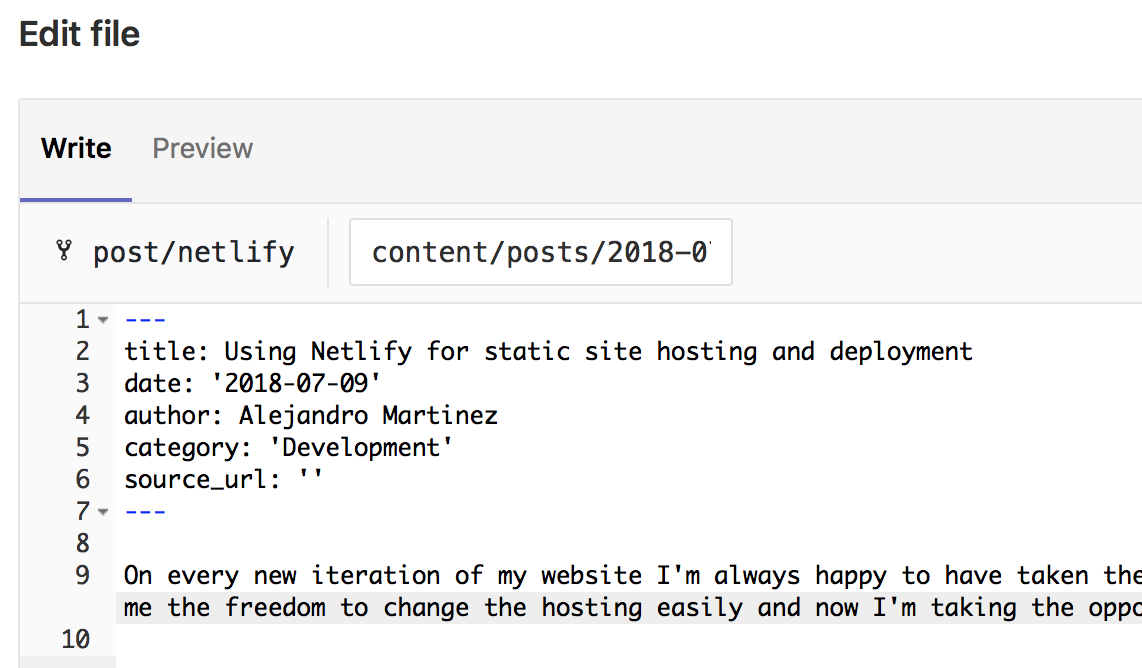Select line number 2 in the gutter
Viewport: 1142px width, 668px height.
pos(82,351)
